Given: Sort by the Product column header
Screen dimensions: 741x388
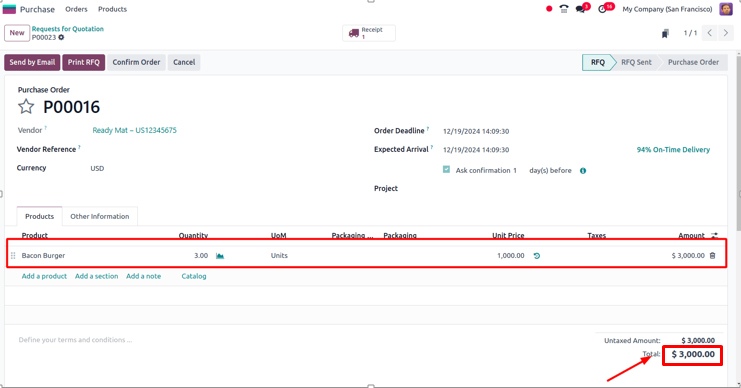Looking at the screenshot, I should click(x=34, y=235).
